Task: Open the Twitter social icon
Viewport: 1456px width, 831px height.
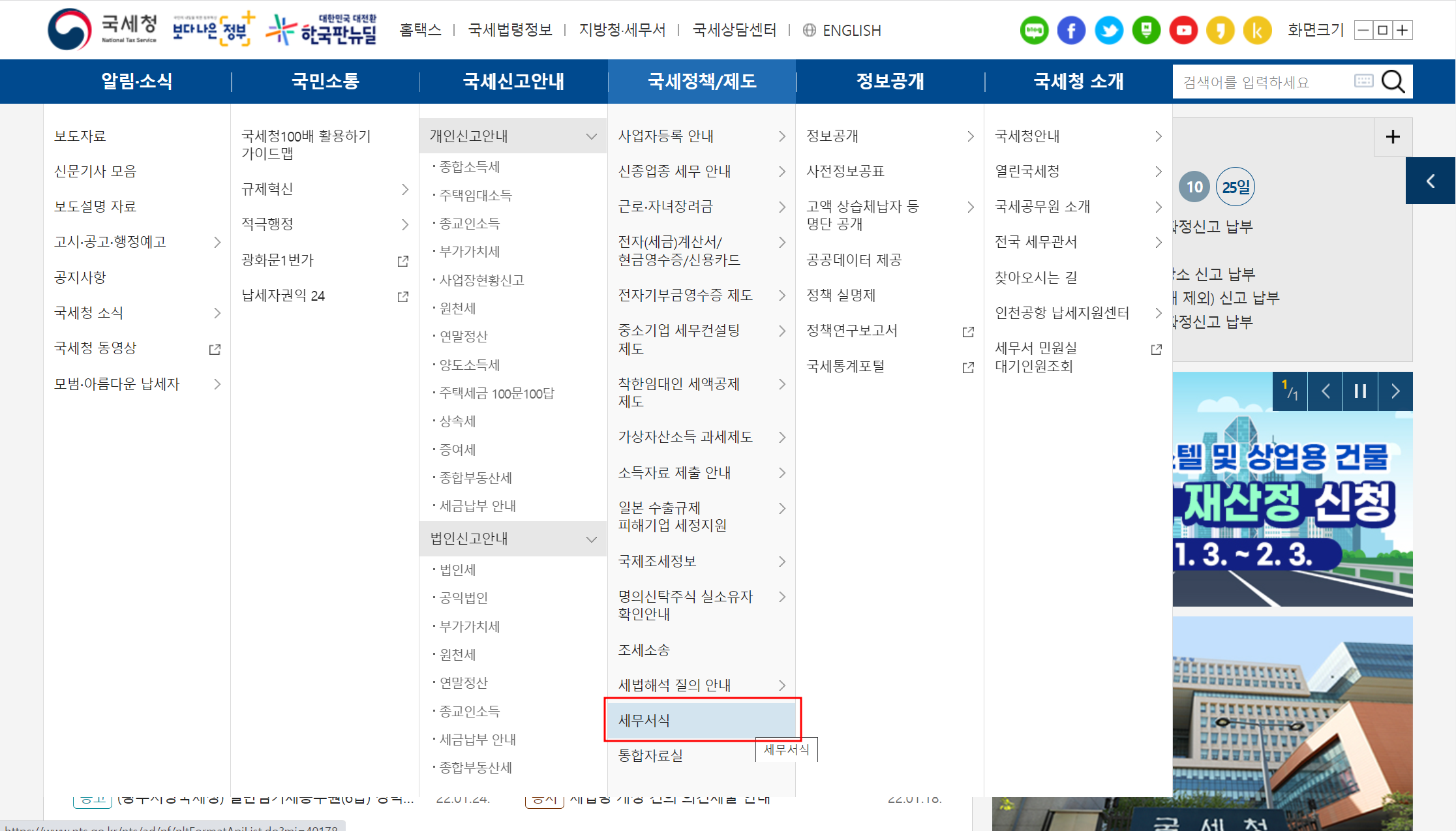Action: 1108,31
